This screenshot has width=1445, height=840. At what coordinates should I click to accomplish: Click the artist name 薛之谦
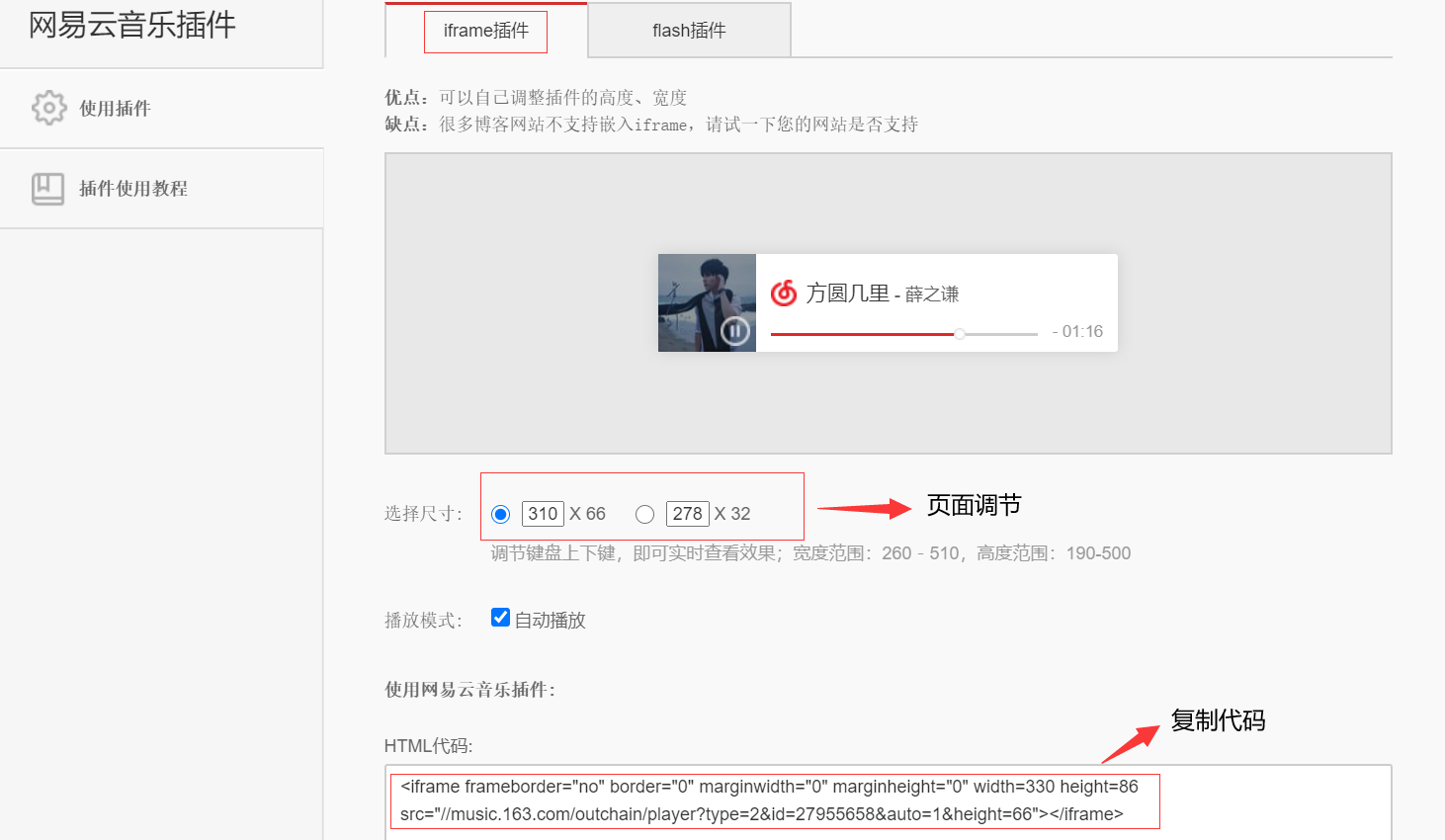tap(932, 294)
